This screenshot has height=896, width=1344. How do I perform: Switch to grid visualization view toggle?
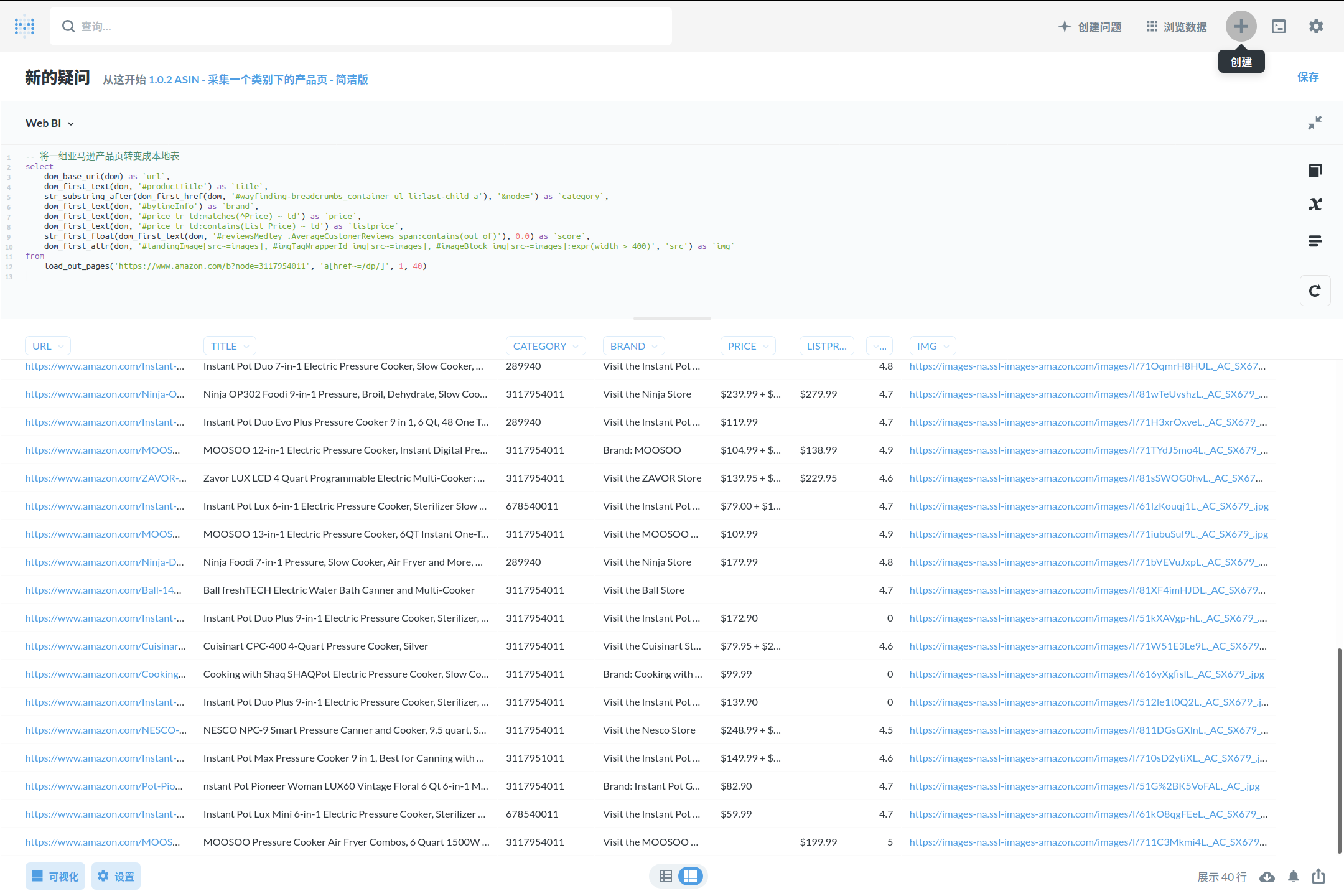[690, 876]
